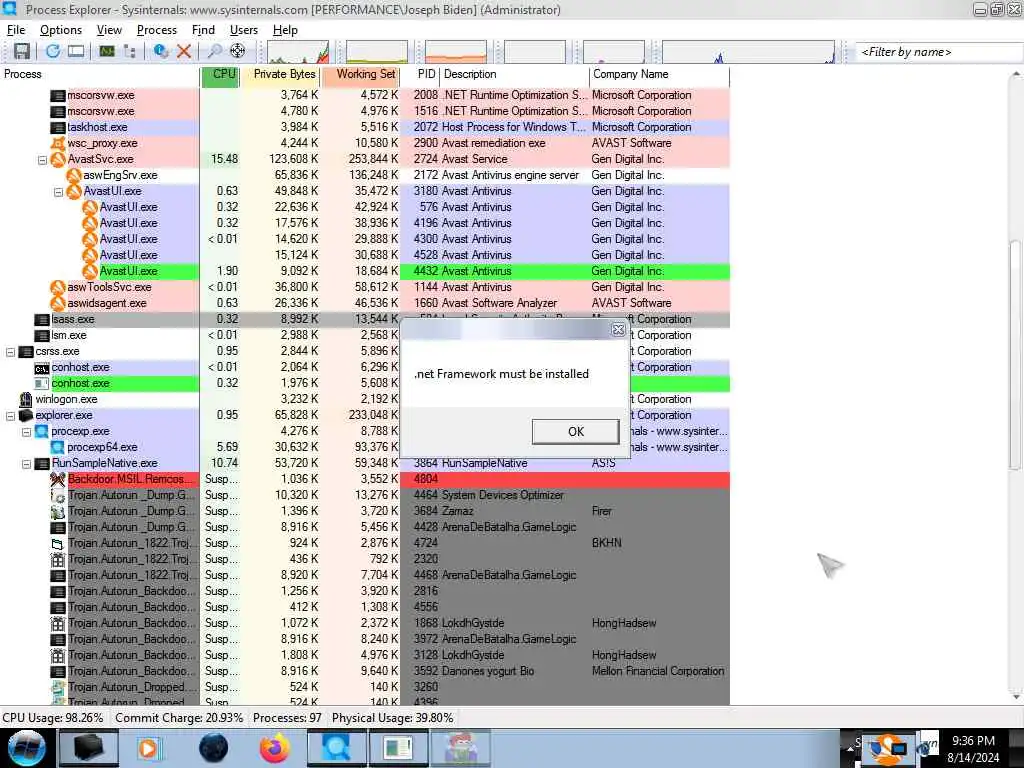Click the Danones yogurt Bio description
Image resolution: width=1024 pixels, height=768 pixels.
point(488,671)
